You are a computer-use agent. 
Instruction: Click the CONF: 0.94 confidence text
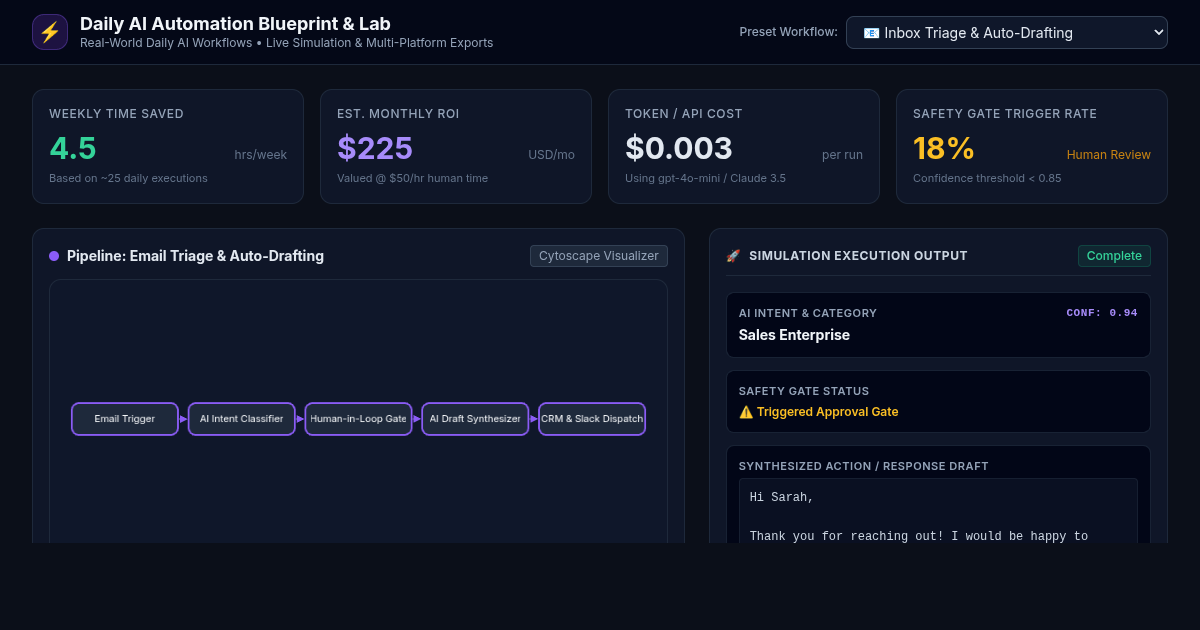pos(1102,312)
